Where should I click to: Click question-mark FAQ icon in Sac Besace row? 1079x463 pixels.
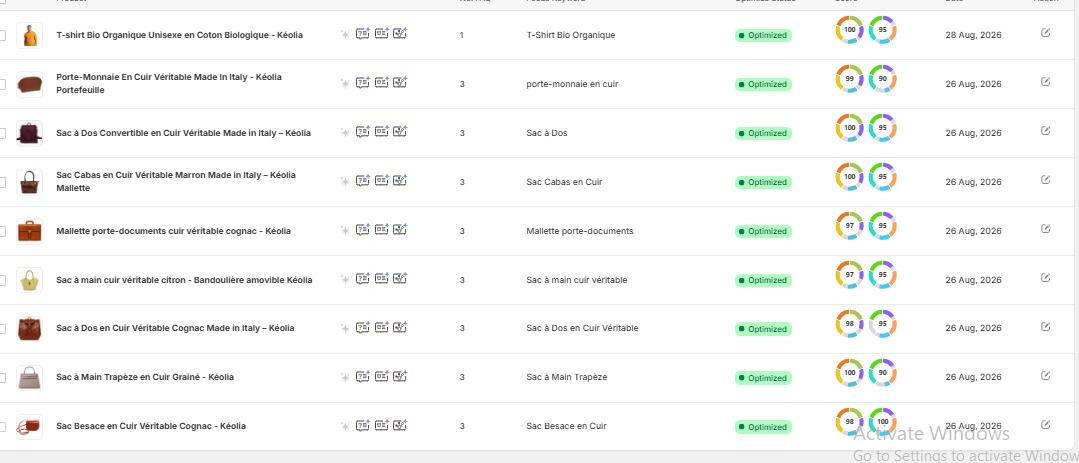click(x=363, y=425)
